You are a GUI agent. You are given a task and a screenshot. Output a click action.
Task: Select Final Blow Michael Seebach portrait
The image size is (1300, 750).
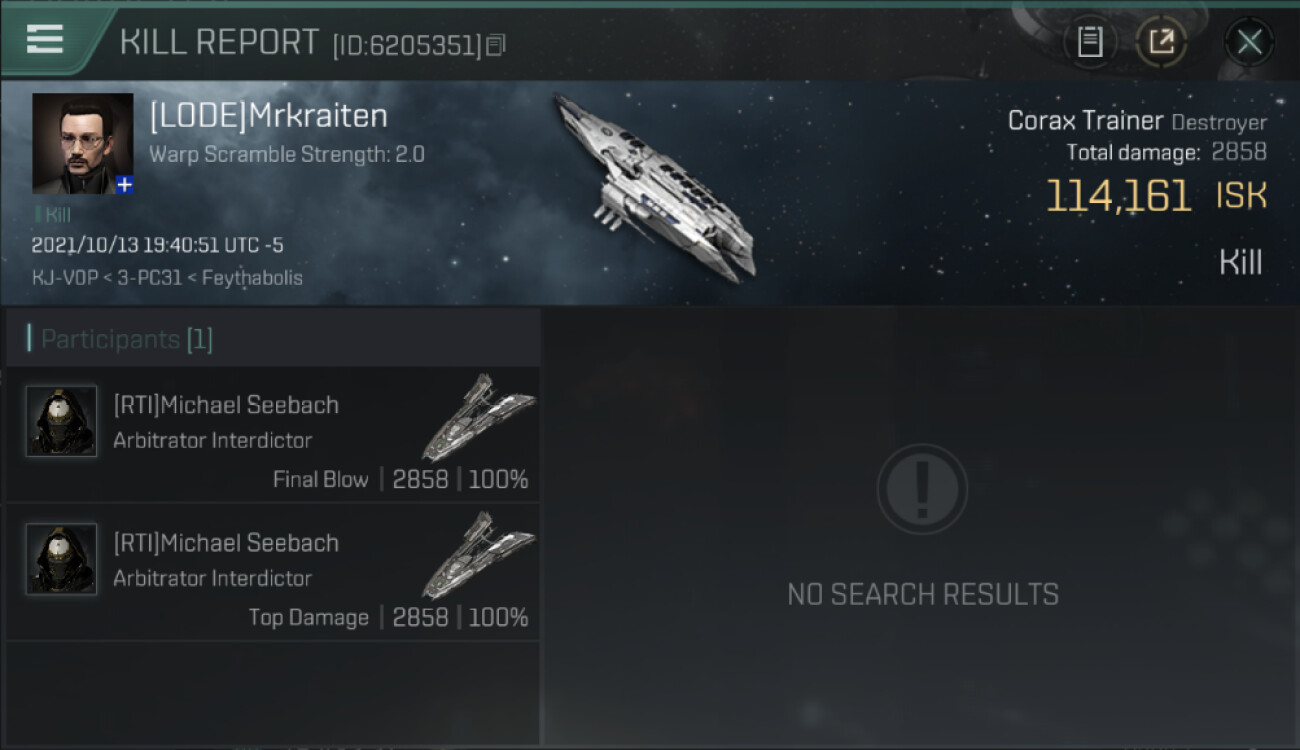pyautogui.click(x=61, y=421)
